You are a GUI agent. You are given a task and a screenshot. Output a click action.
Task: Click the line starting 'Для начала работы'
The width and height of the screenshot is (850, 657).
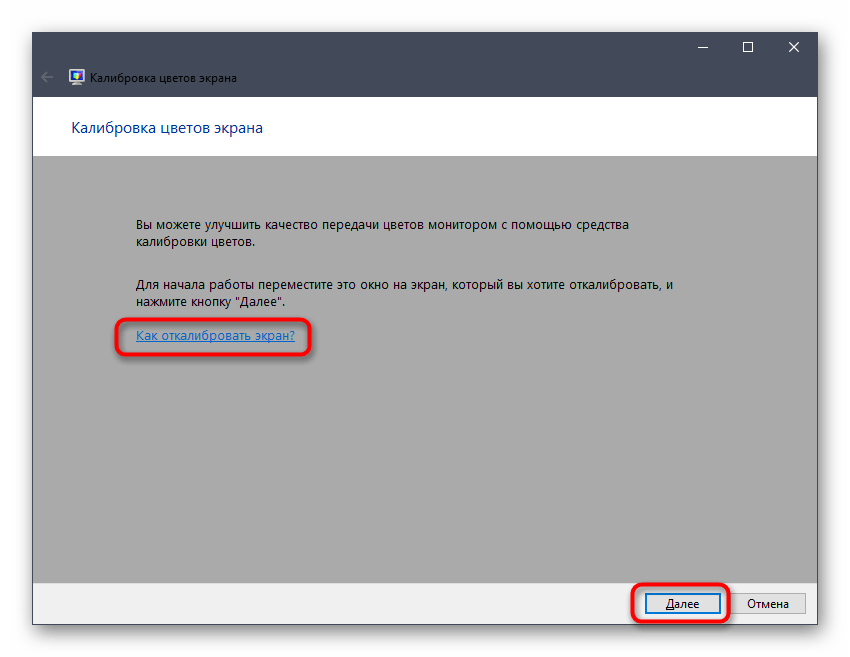[404, 284]
